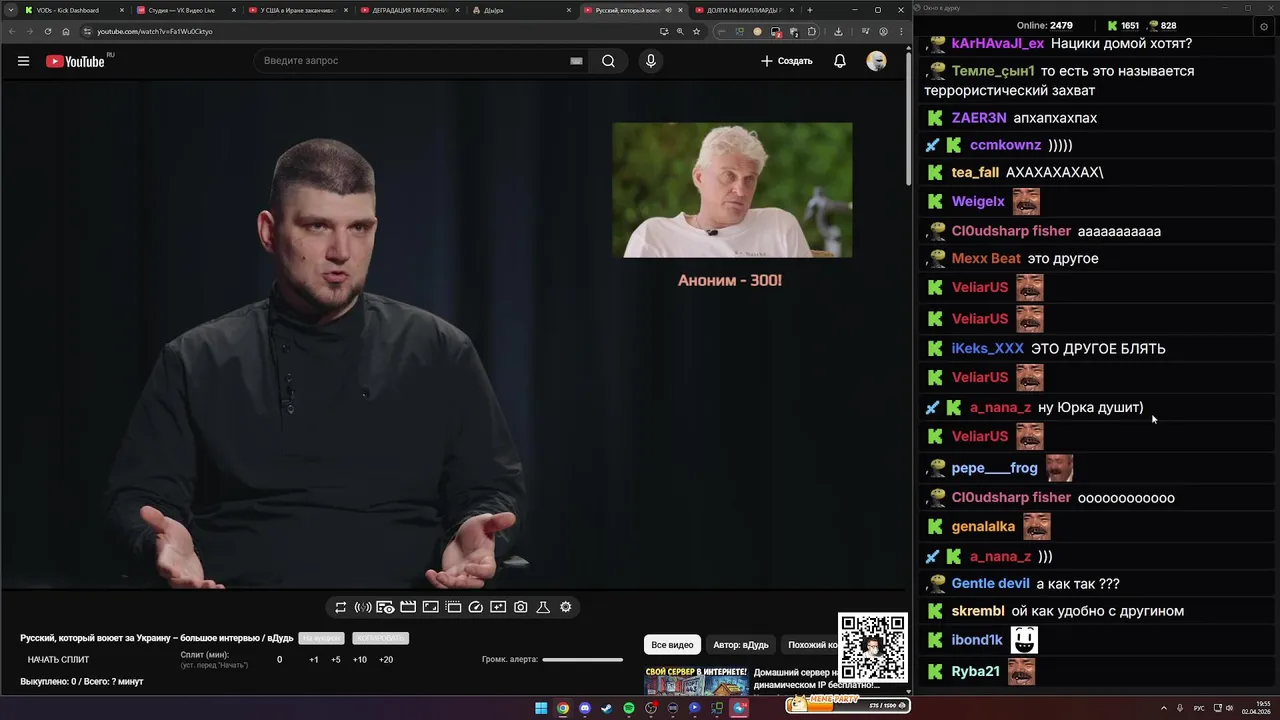The width and height of the screenshot is (1280, 720).
Task: Click НАЧАТЬ СПЛИТ button
Action: (58, 660)
